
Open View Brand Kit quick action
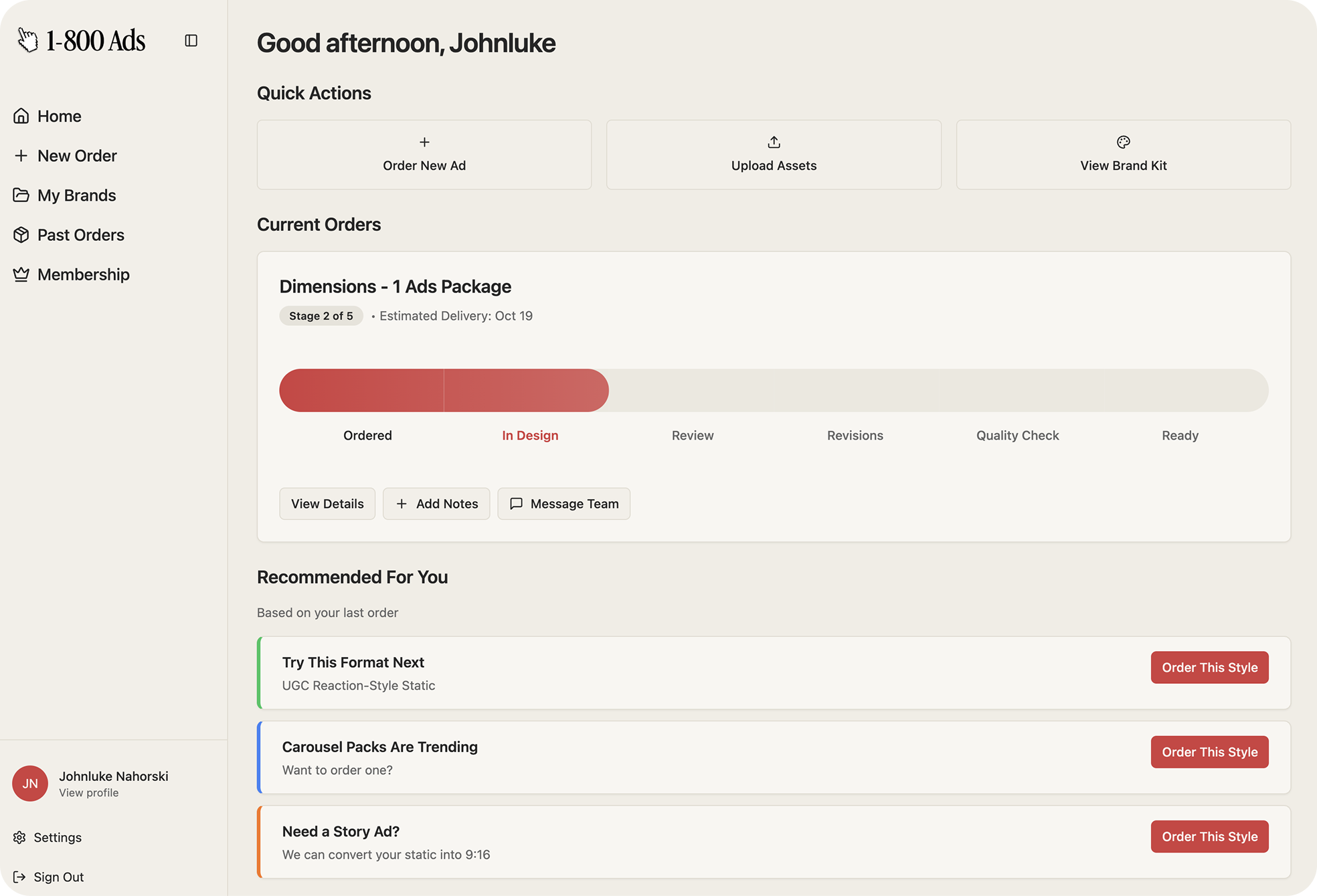tap(1123, 155)
